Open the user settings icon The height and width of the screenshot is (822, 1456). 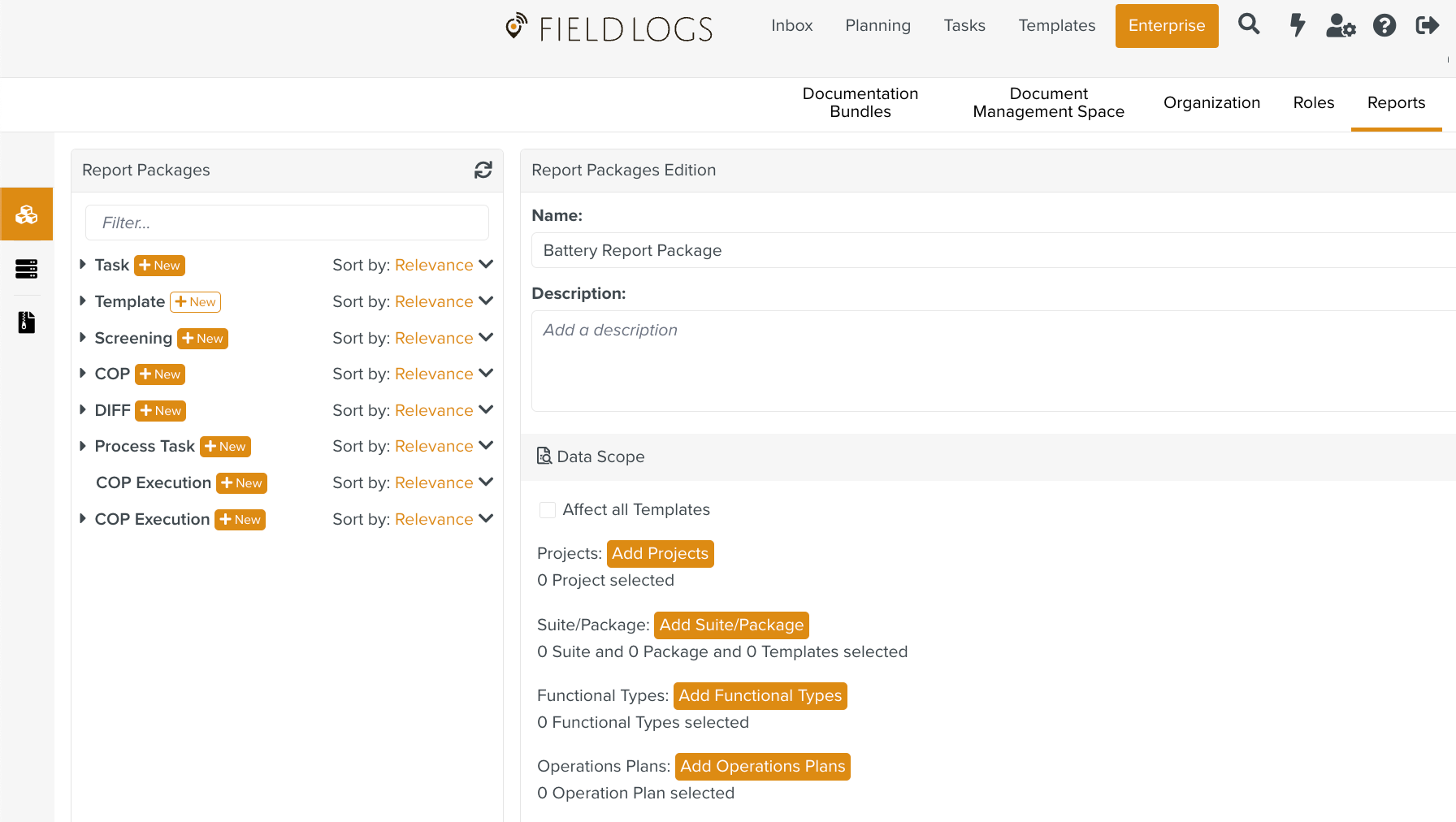tap(1341, 26)
